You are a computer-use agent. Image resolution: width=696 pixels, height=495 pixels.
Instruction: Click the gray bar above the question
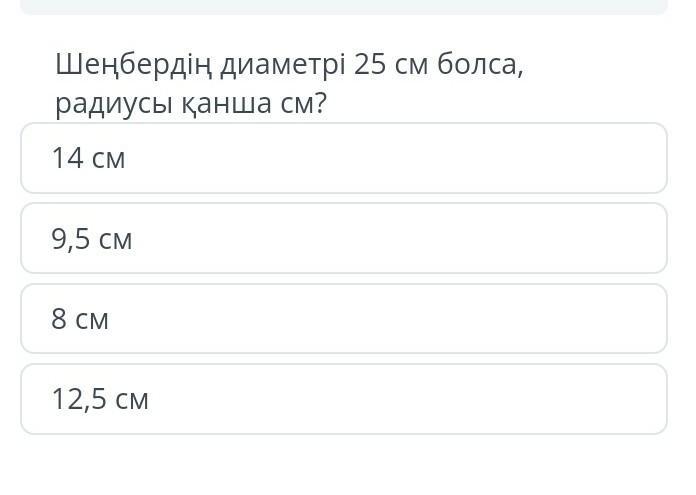click(x=343, y=6)
